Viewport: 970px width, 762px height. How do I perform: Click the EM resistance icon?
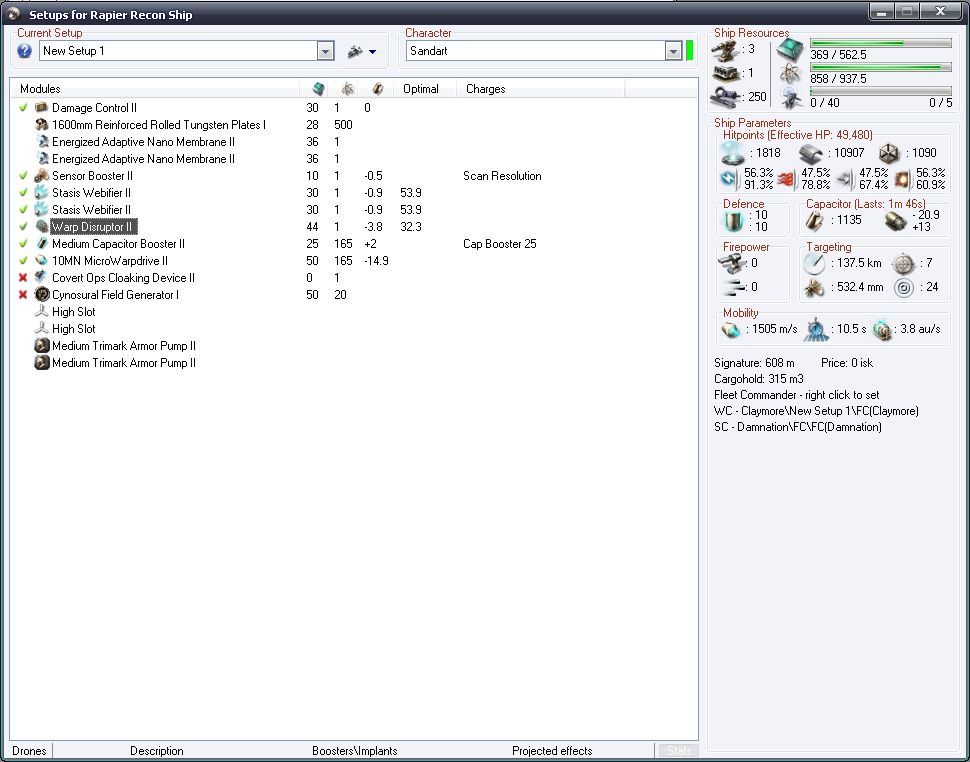tap(728, 179)
